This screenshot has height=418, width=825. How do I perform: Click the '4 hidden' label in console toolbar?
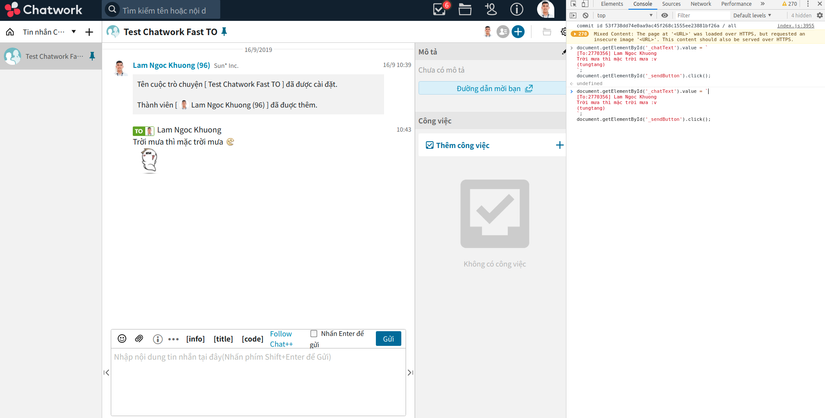coord(801,15)
